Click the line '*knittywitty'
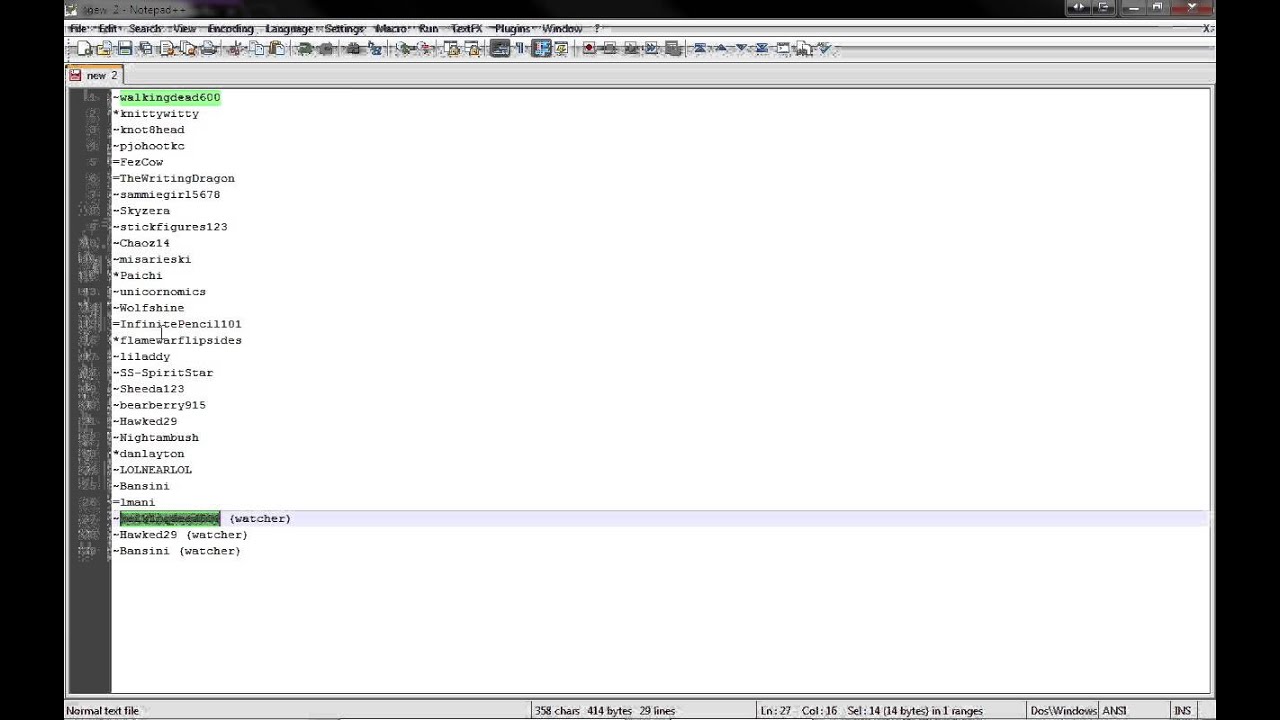The image size is (1280, 720). [156, 114]
